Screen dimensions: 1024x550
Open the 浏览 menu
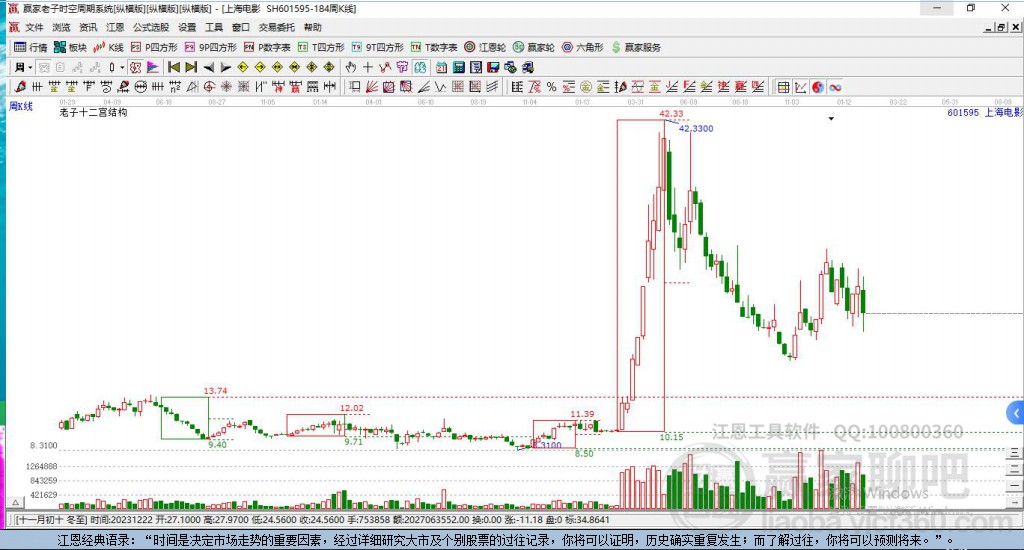click(61, 27)
